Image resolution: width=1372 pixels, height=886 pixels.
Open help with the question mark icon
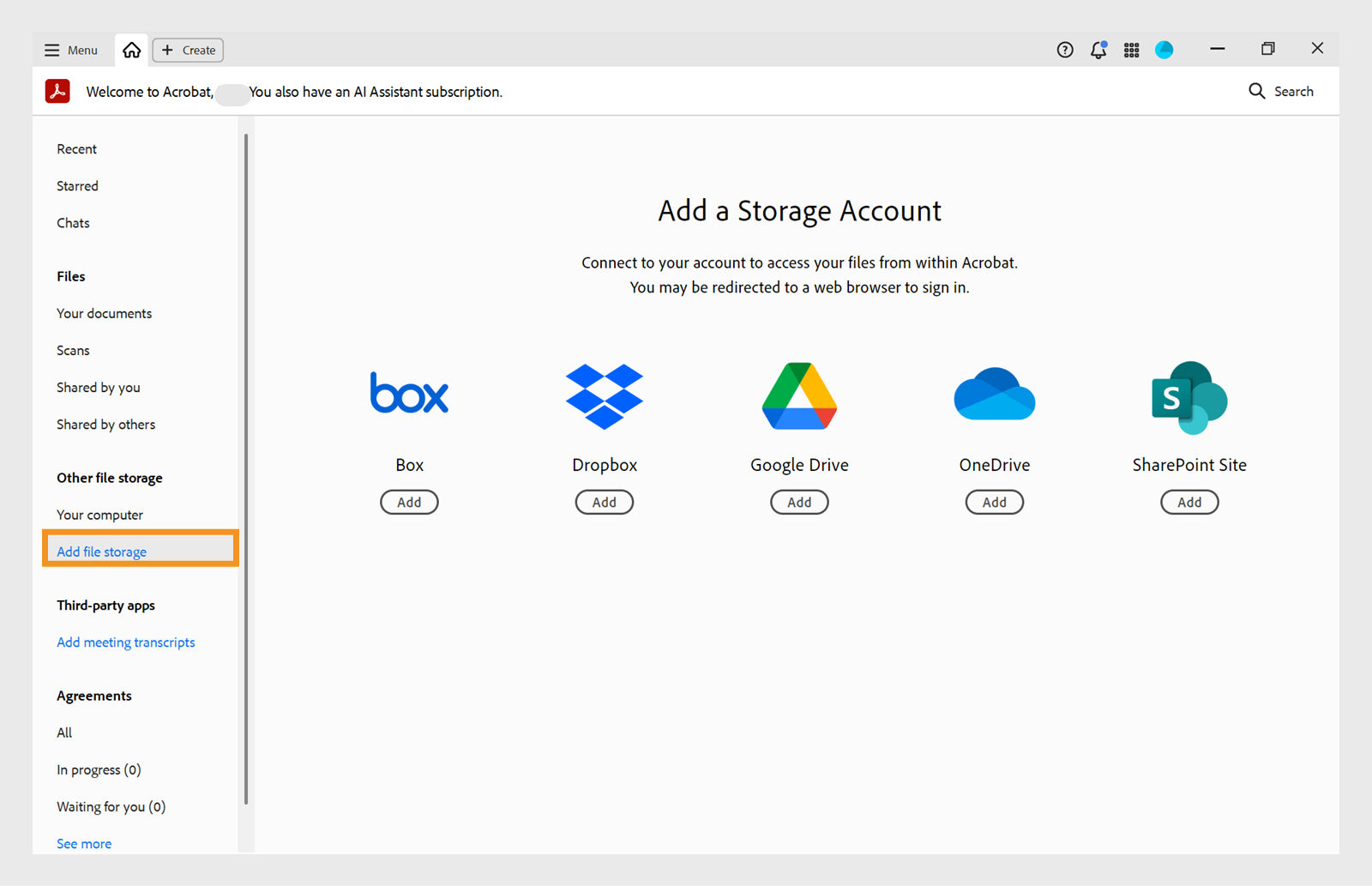(1064, 50)
